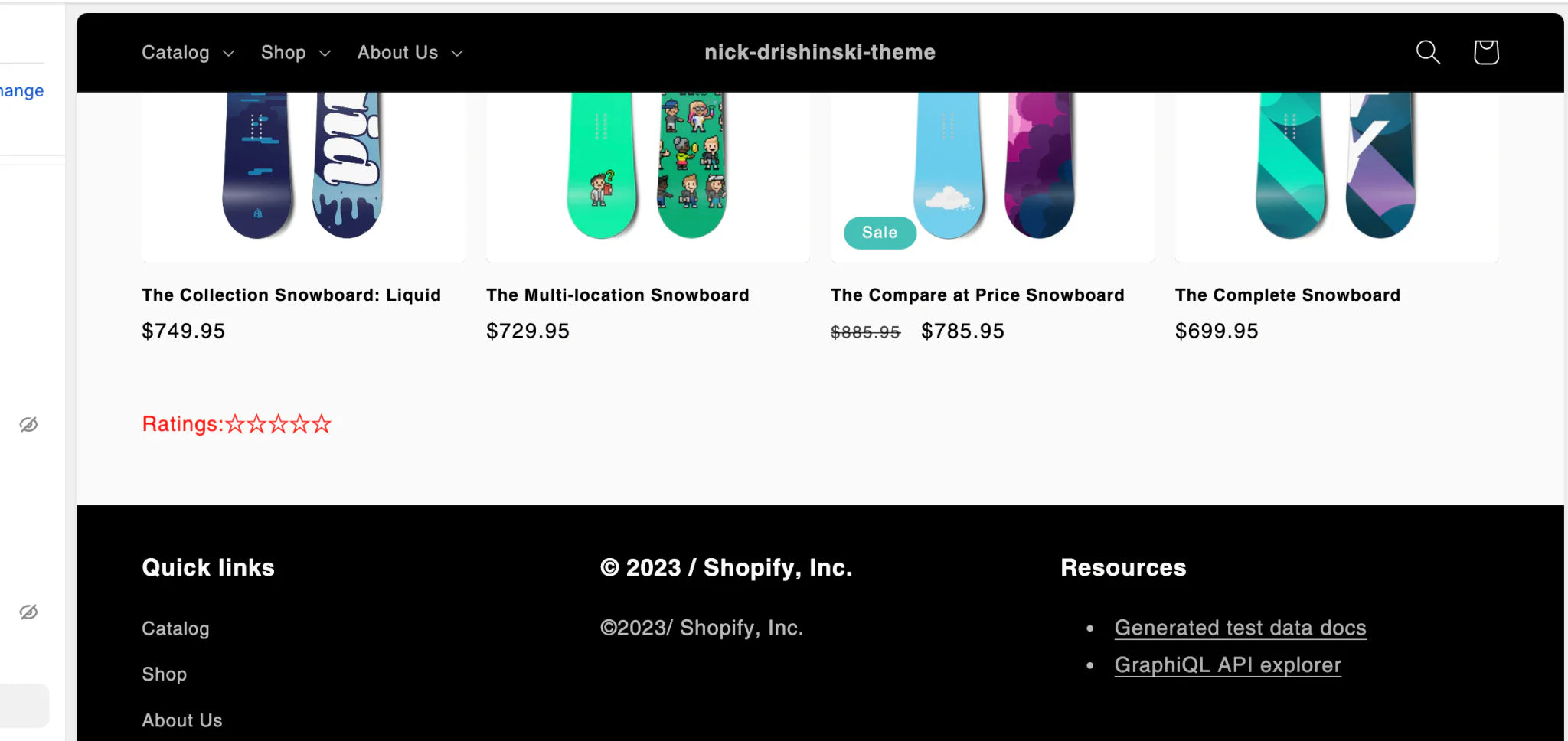Expand the Catalog dropdown in header
The height and width of the screenshot is (741, 1568).
click(x=188, y=53)
